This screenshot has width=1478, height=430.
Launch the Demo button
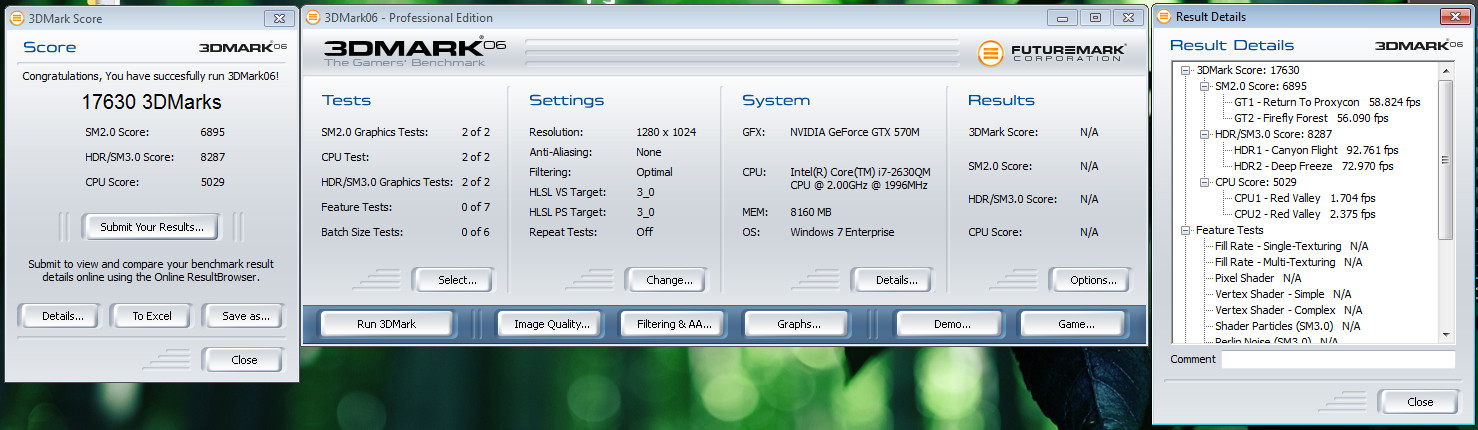pos(950,324)
